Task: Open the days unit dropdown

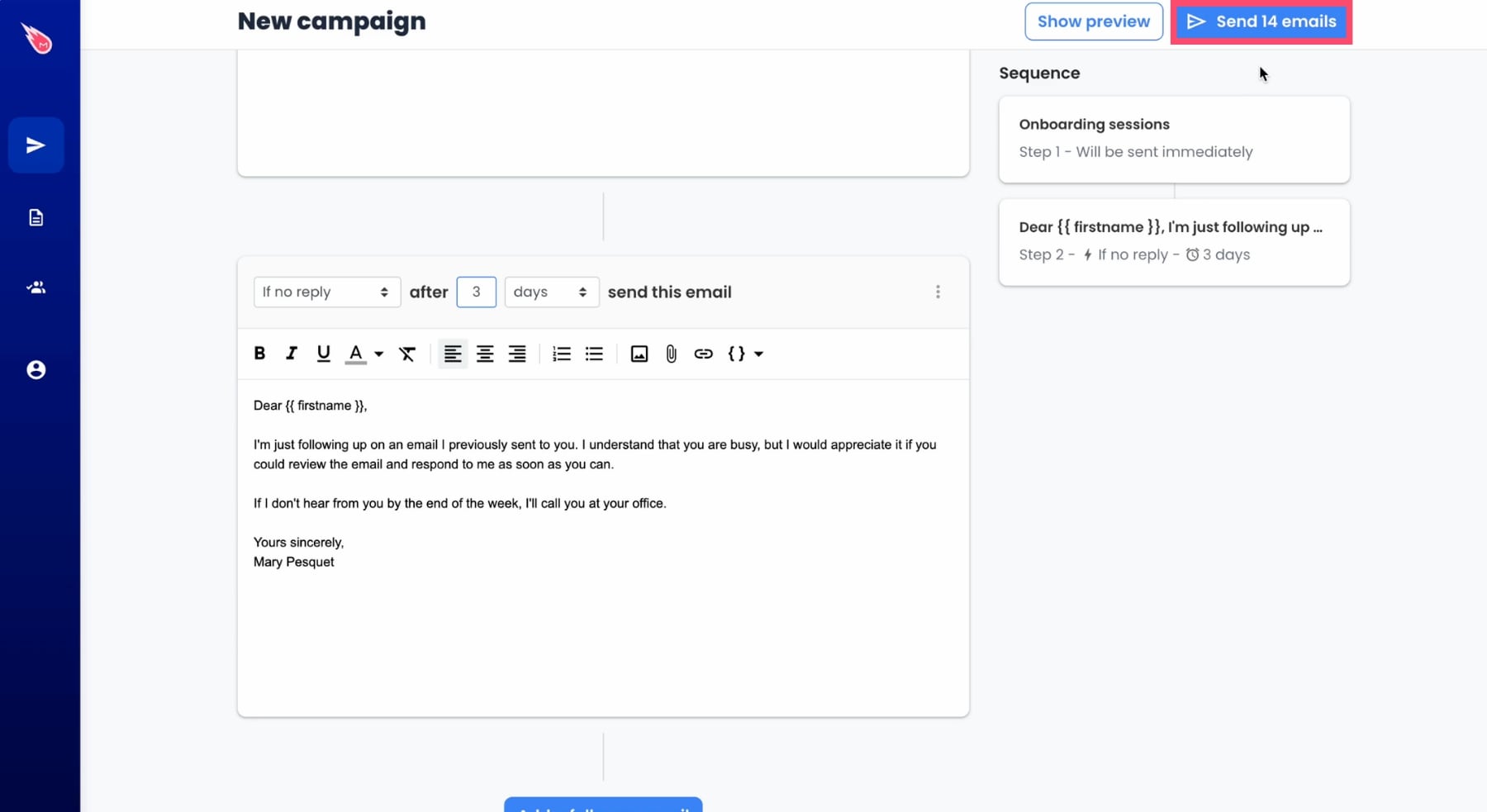Action: tap(551, 292)
